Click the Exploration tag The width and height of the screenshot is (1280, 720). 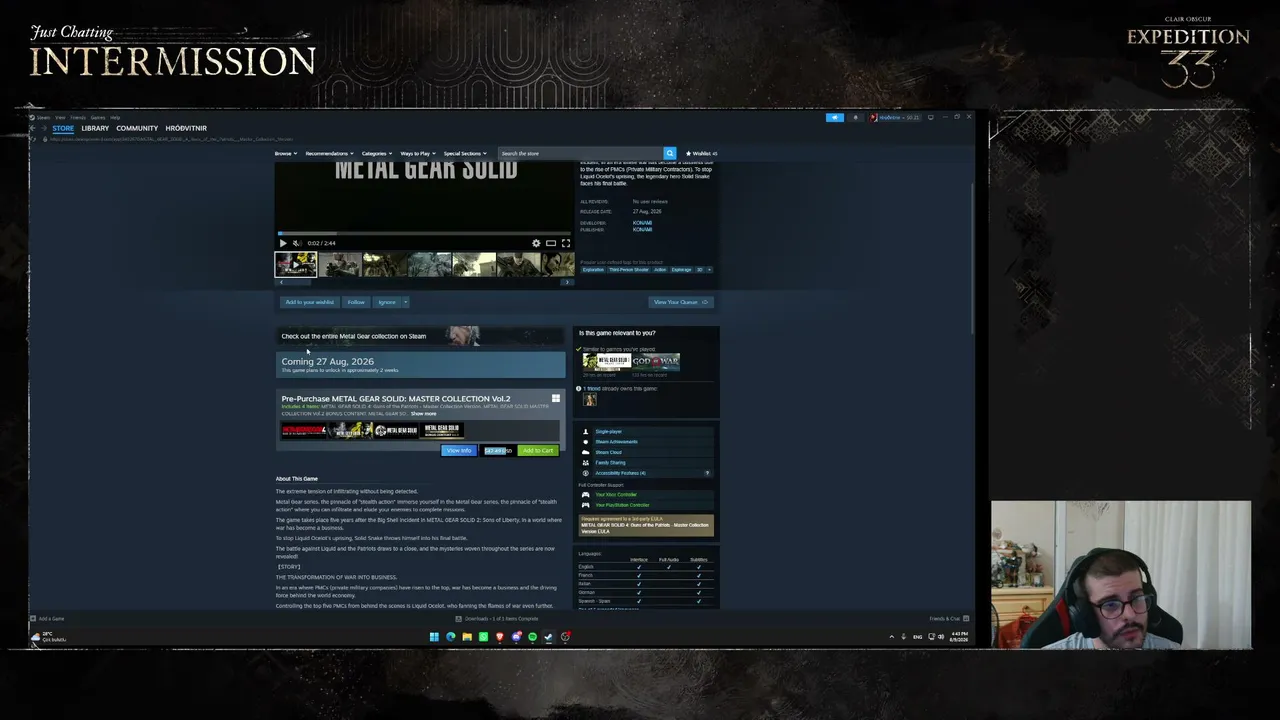click(x=593, y=269)
